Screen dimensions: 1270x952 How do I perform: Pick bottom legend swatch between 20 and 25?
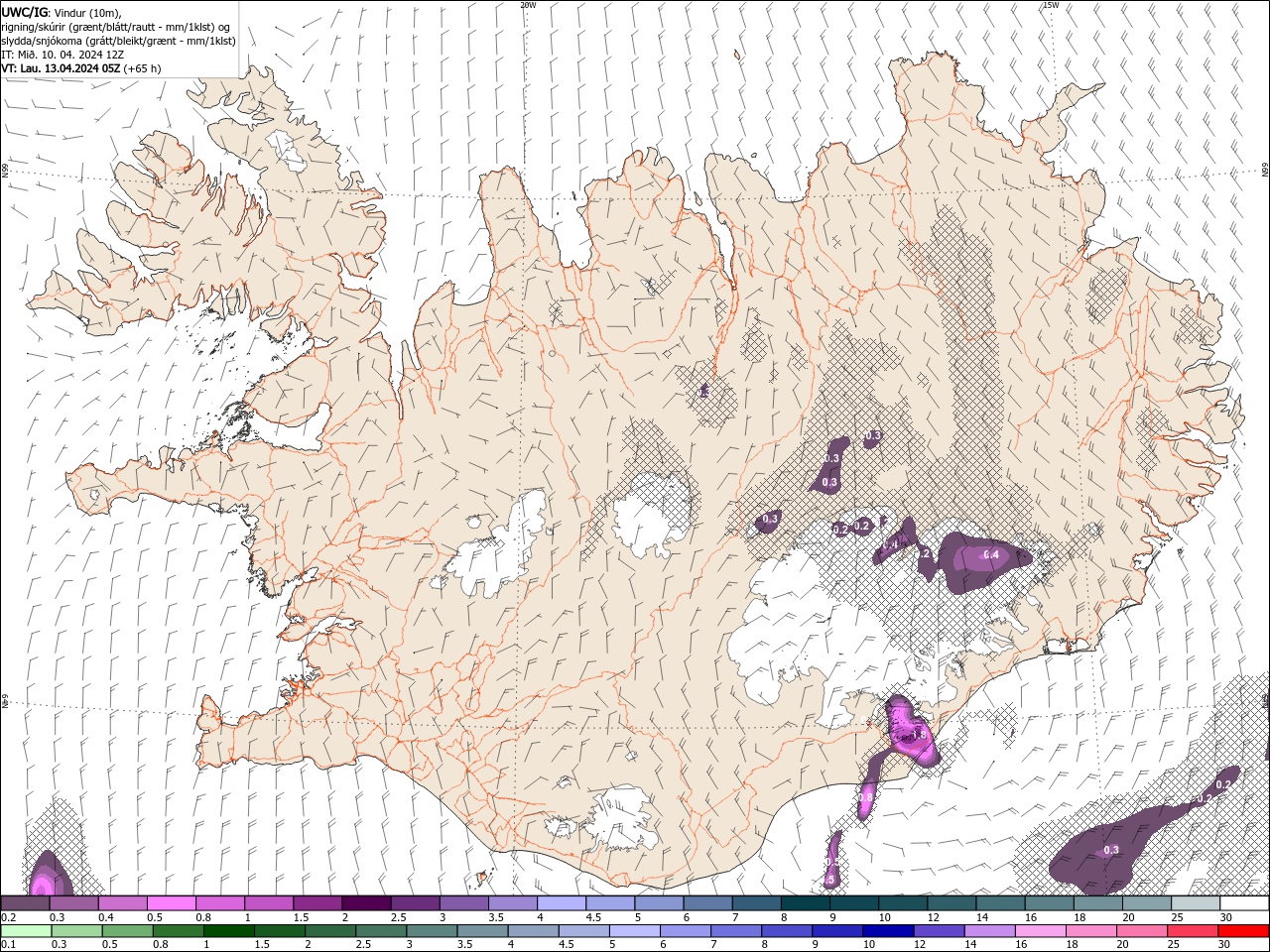1142,930
